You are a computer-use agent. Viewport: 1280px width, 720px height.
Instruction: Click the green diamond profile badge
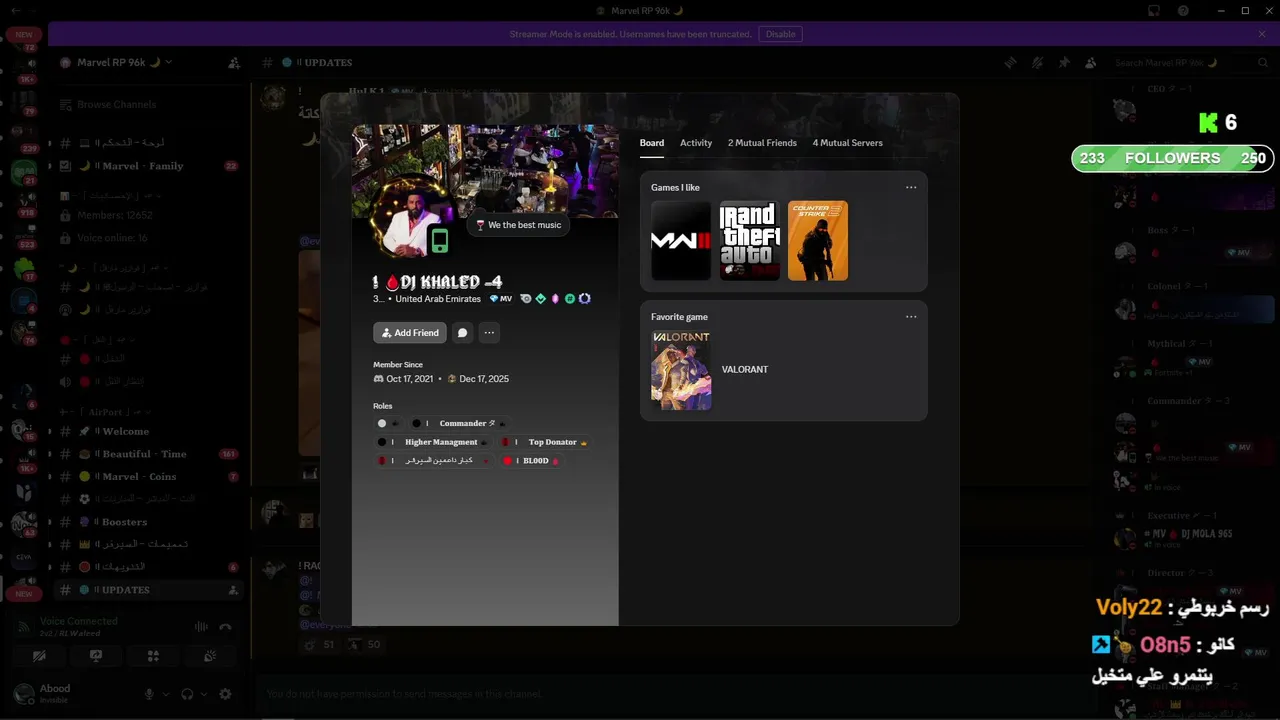click(540, 299)
